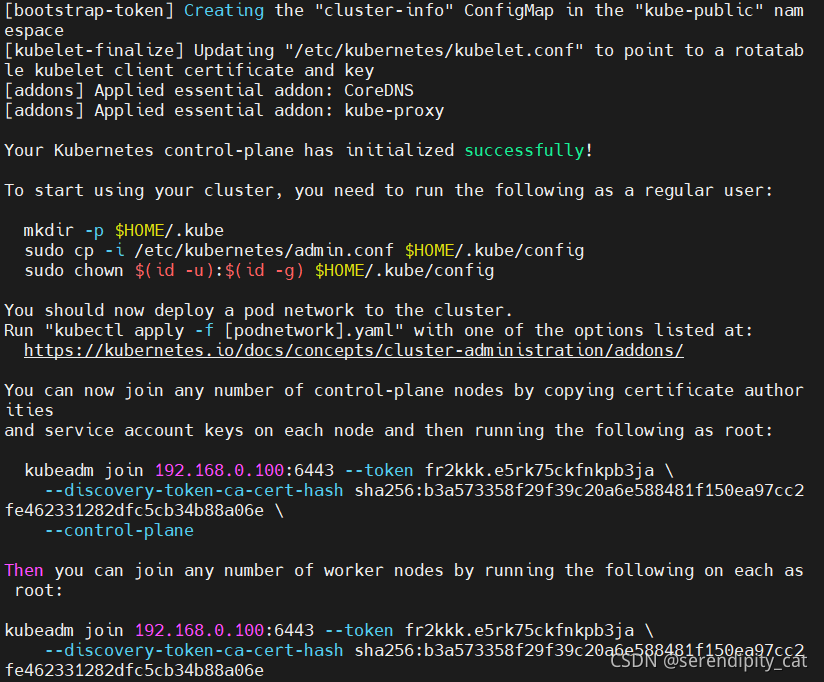This screenshot has width=824, height=682.
Task: Click the "cluster-info" ConfigMap name
Action: [384, 11]
